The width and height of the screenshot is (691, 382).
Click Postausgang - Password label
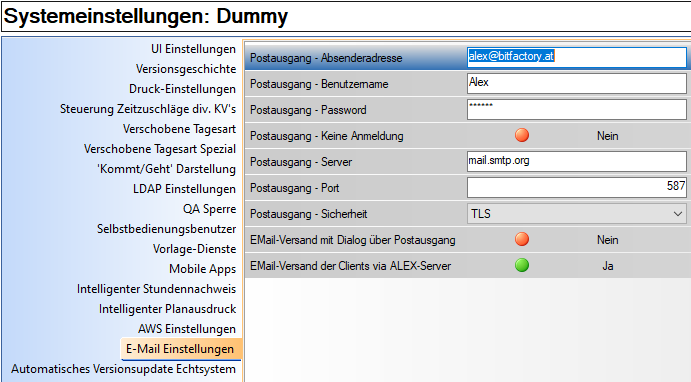(x=308, y=110)
